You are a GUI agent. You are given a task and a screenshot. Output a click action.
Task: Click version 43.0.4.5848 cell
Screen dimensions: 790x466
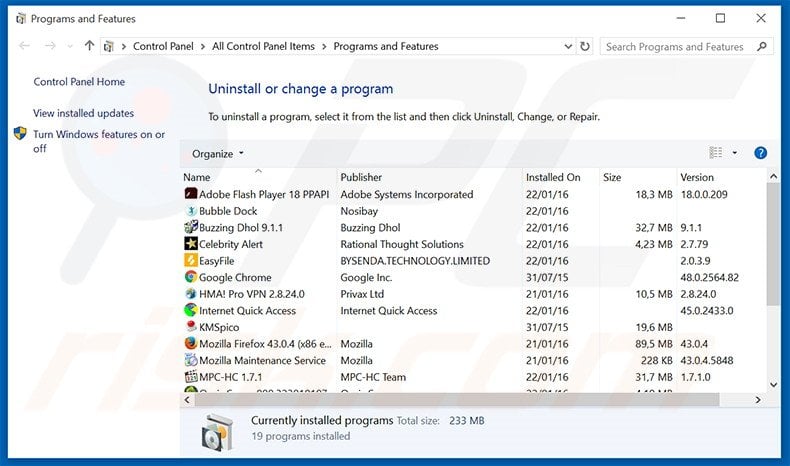707,361
